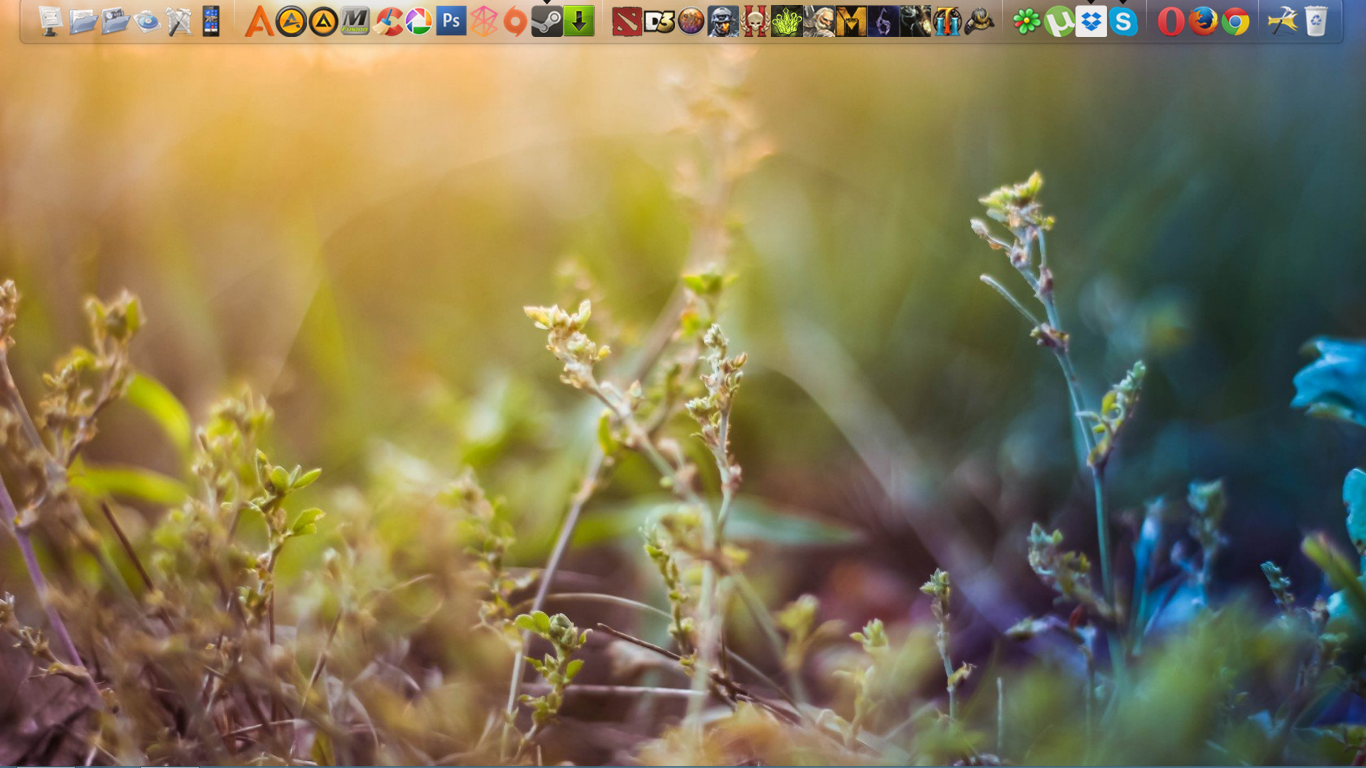Launch the Origin client
This screenshot has height=768, width=1366.
coord(515,21)
